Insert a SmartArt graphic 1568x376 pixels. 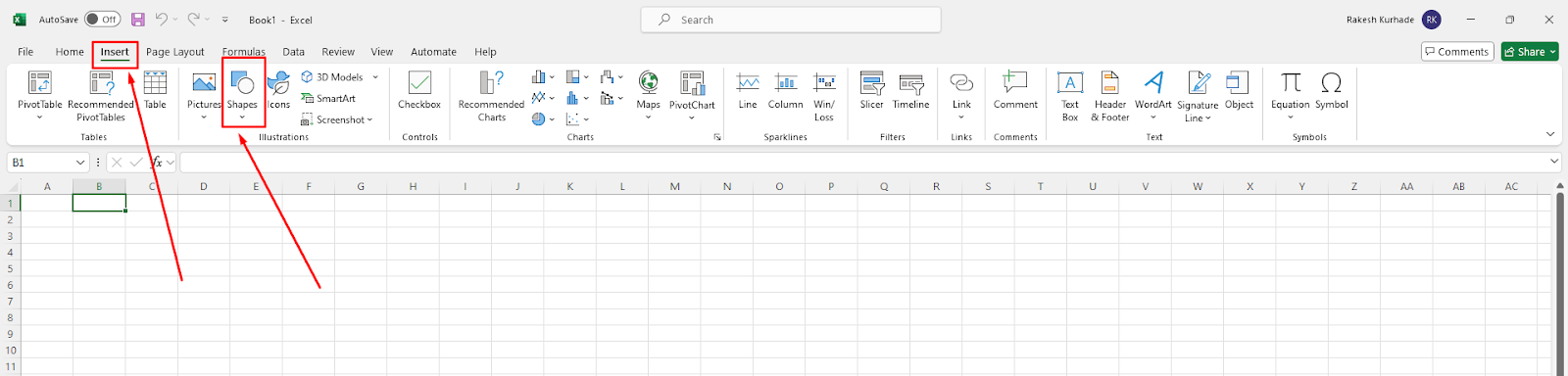(329, 99)
